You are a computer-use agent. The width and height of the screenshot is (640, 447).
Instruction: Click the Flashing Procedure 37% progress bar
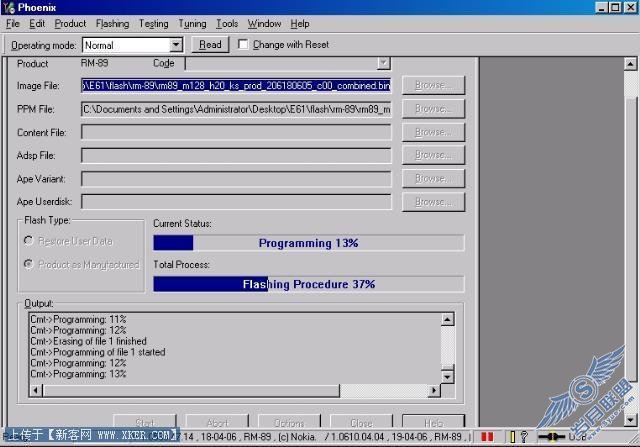[309, 284]
